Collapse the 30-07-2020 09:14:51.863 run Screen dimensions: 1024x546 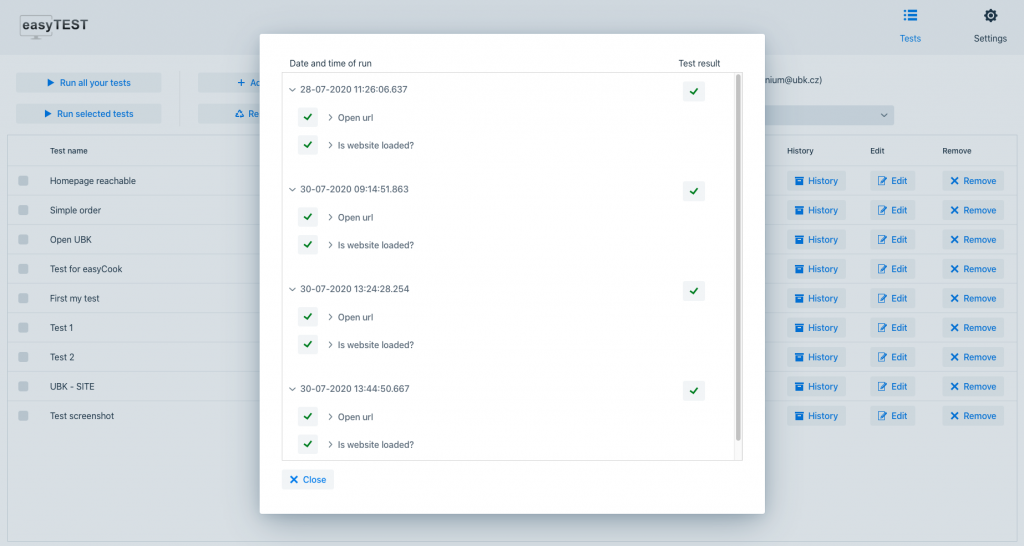pos(293,189)
